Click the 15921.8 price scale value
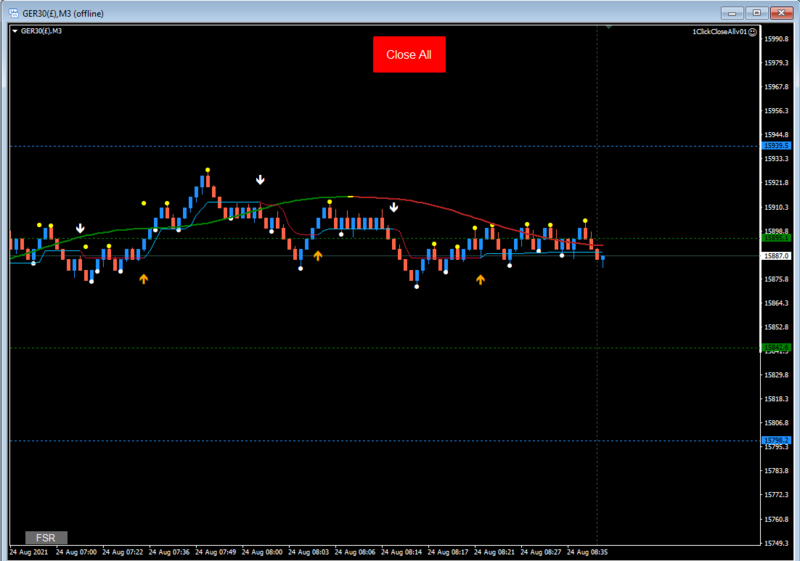 point(776,183)
